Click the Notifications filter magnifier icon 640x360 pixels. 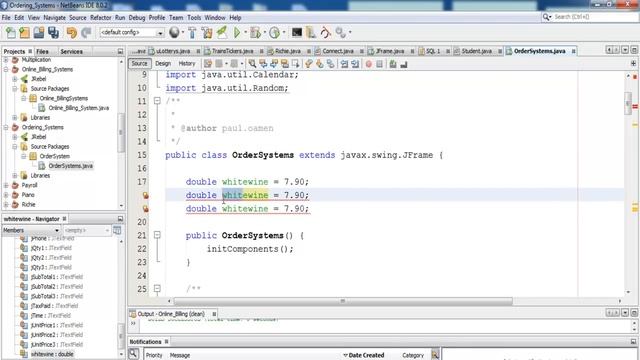[133, 354]
